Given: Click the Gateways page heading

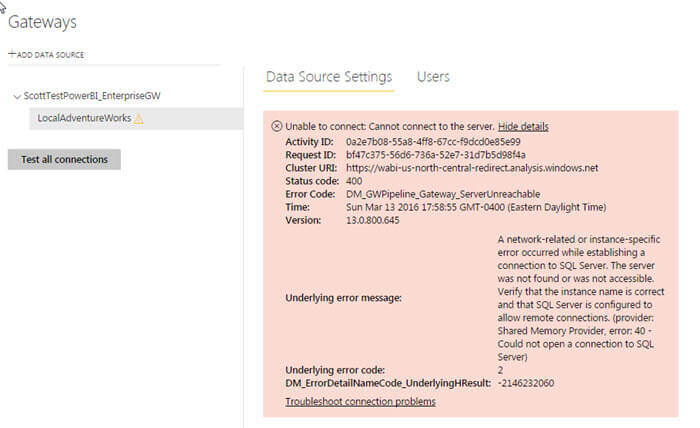Looking at the screenshot, I should click(x=42, y=22).
